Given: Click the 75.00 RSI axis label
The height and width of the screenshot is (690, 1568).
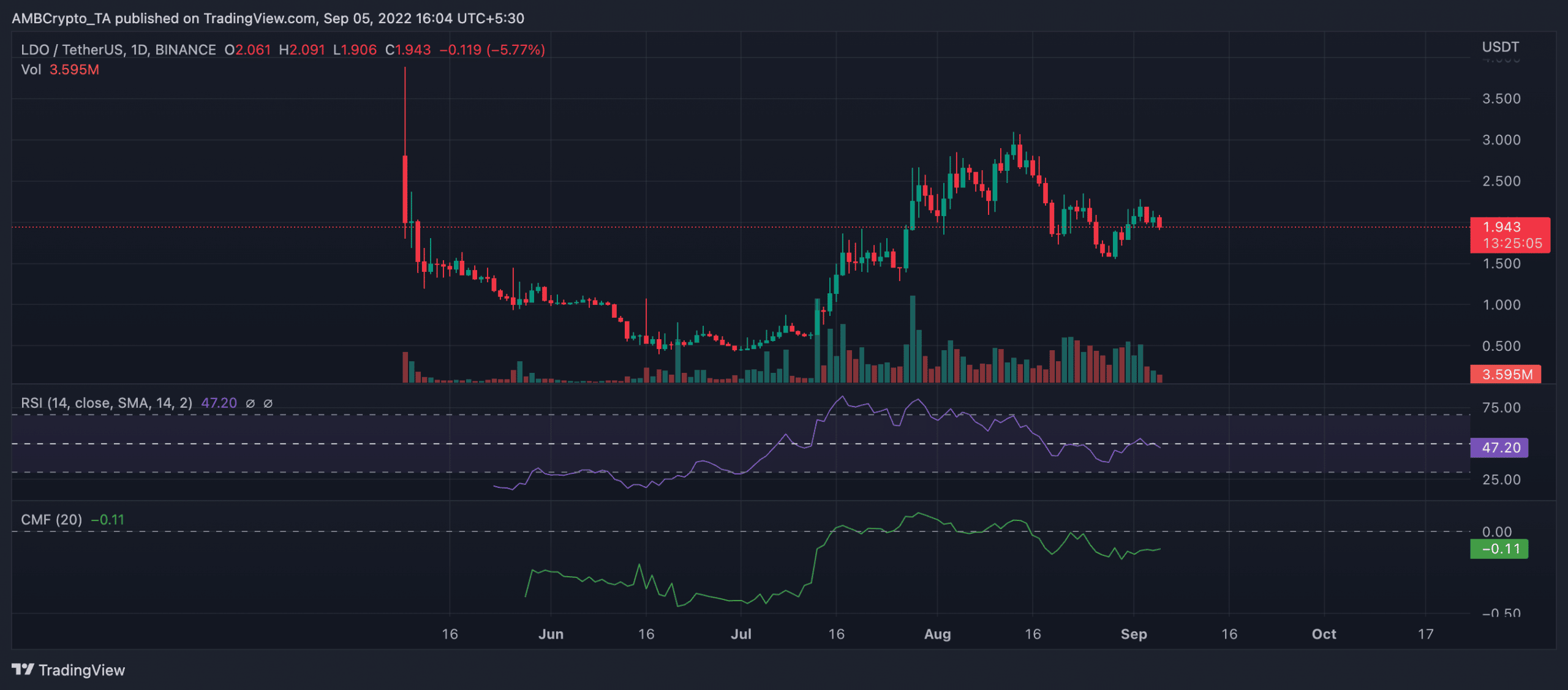Looking at the screenshot, I should 1501,408.
